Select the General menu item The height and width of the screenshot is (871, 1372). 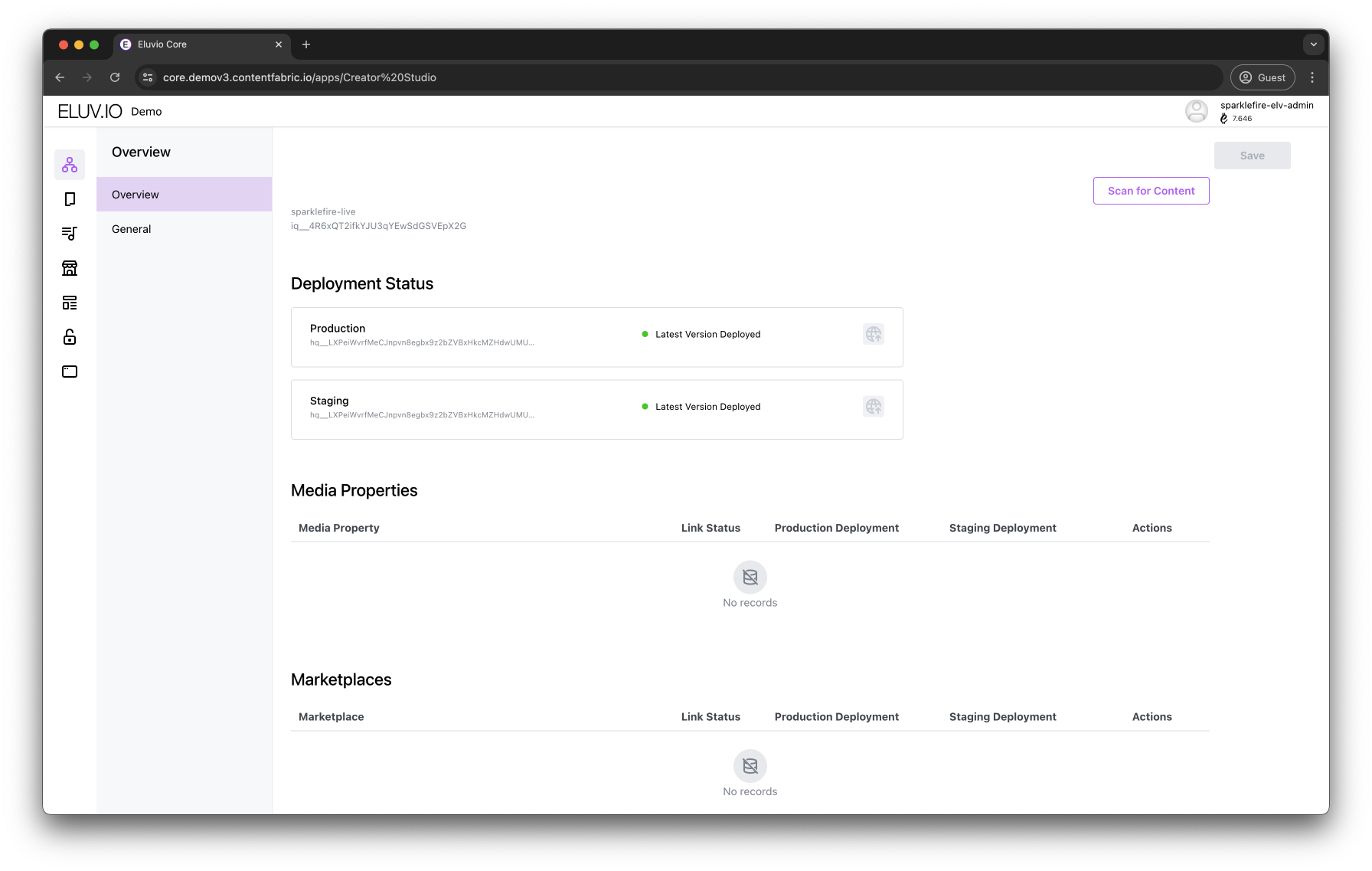(x=132, y=229)
